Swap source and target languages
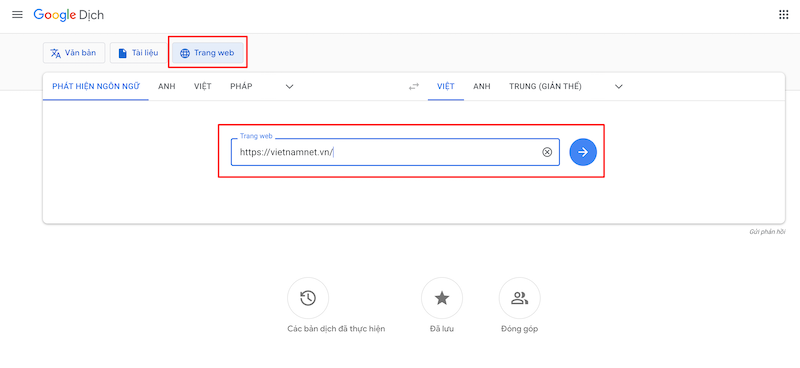Screen dimensions: 800x368 click(413, 87)
